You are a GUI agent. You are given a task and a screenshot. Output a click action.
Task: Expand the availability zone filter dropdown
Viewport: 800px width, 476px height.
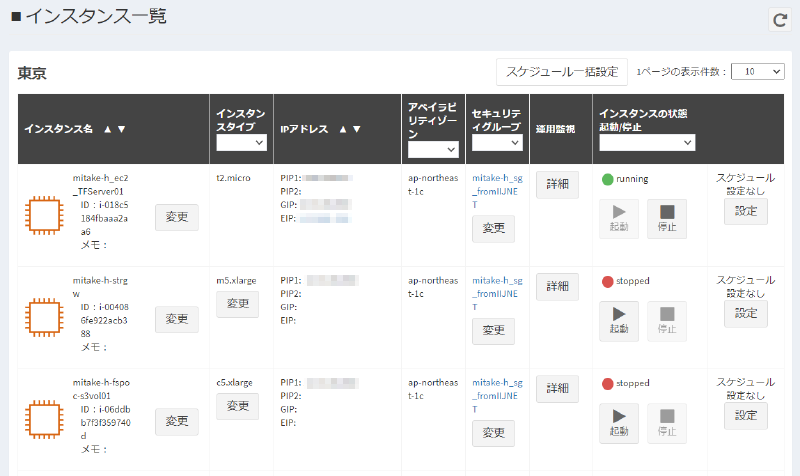(x=432, y=149)
